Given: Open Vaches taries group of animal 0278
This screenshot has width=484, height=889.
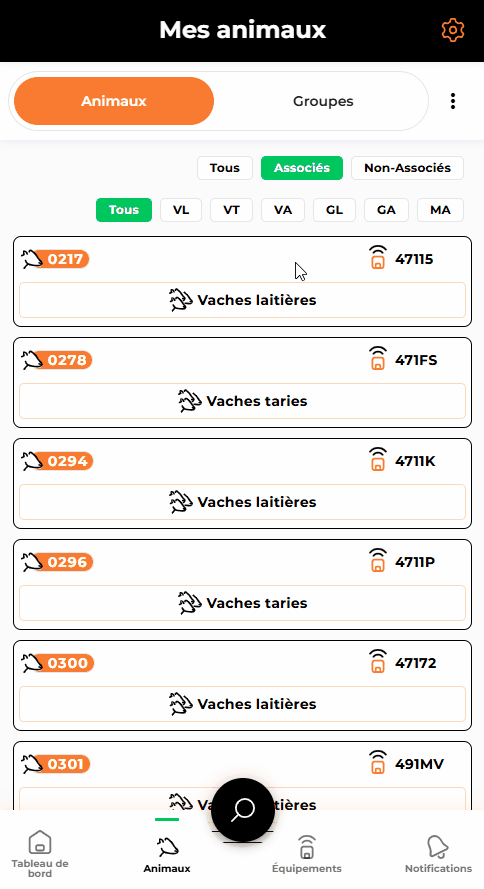Looking at the screenshot, I should point(243,401).
